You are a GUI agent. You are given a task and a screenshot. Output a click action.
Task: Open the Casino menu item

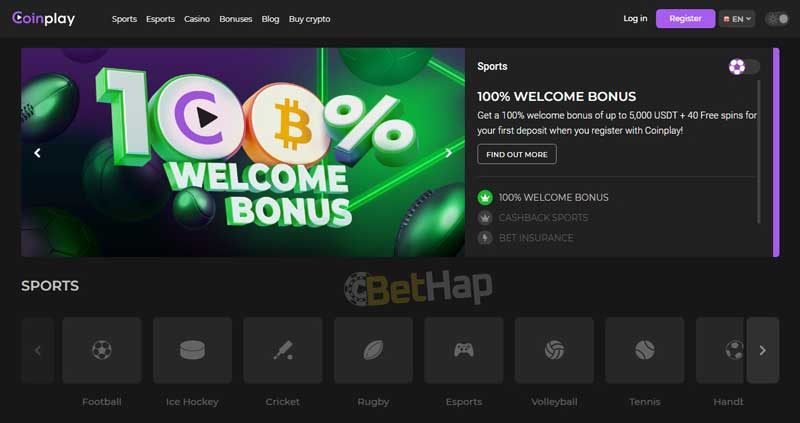[x=197, y=19]
